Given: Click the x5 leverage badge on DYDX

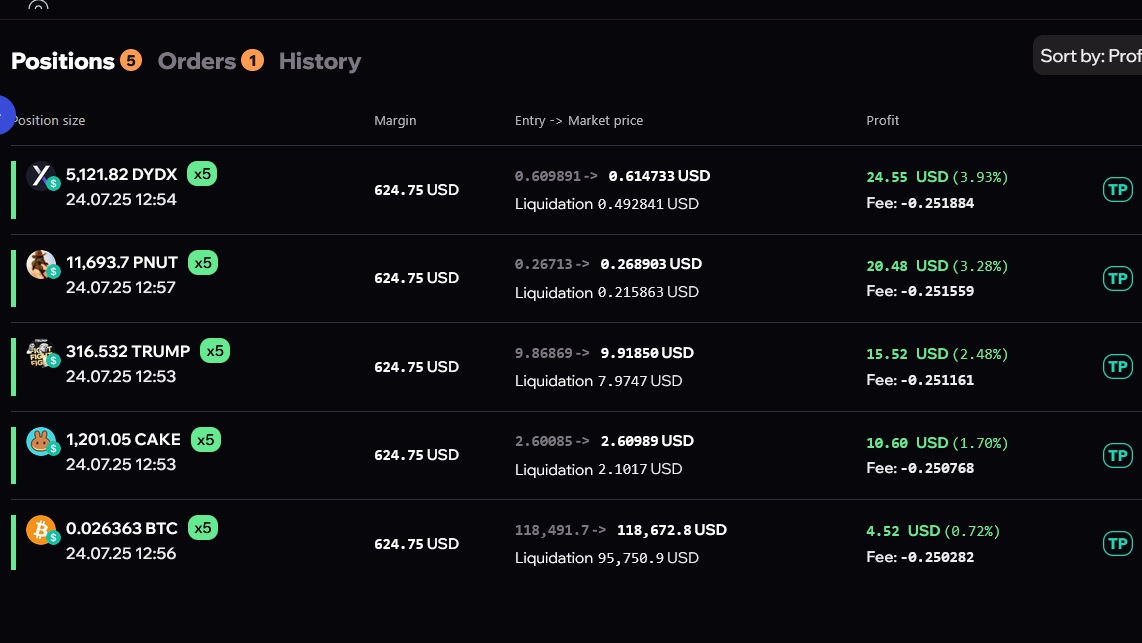Looking at the screenshot, I should click(x=202, y=174).
